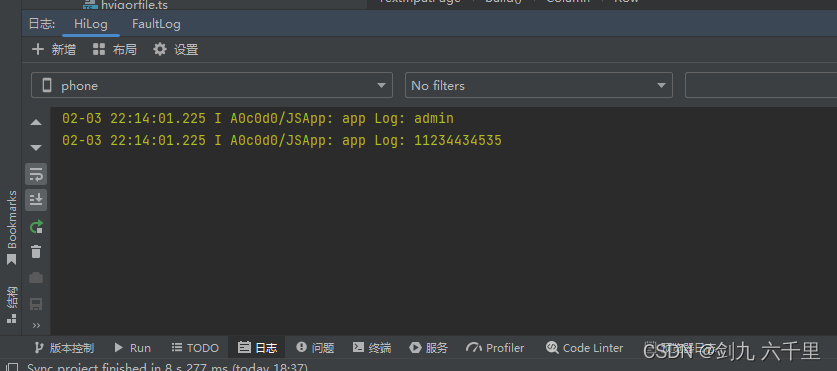Viewport: 837px width, 371px height.
Task: Expand more tools double chevron
Action: [36, 325]
